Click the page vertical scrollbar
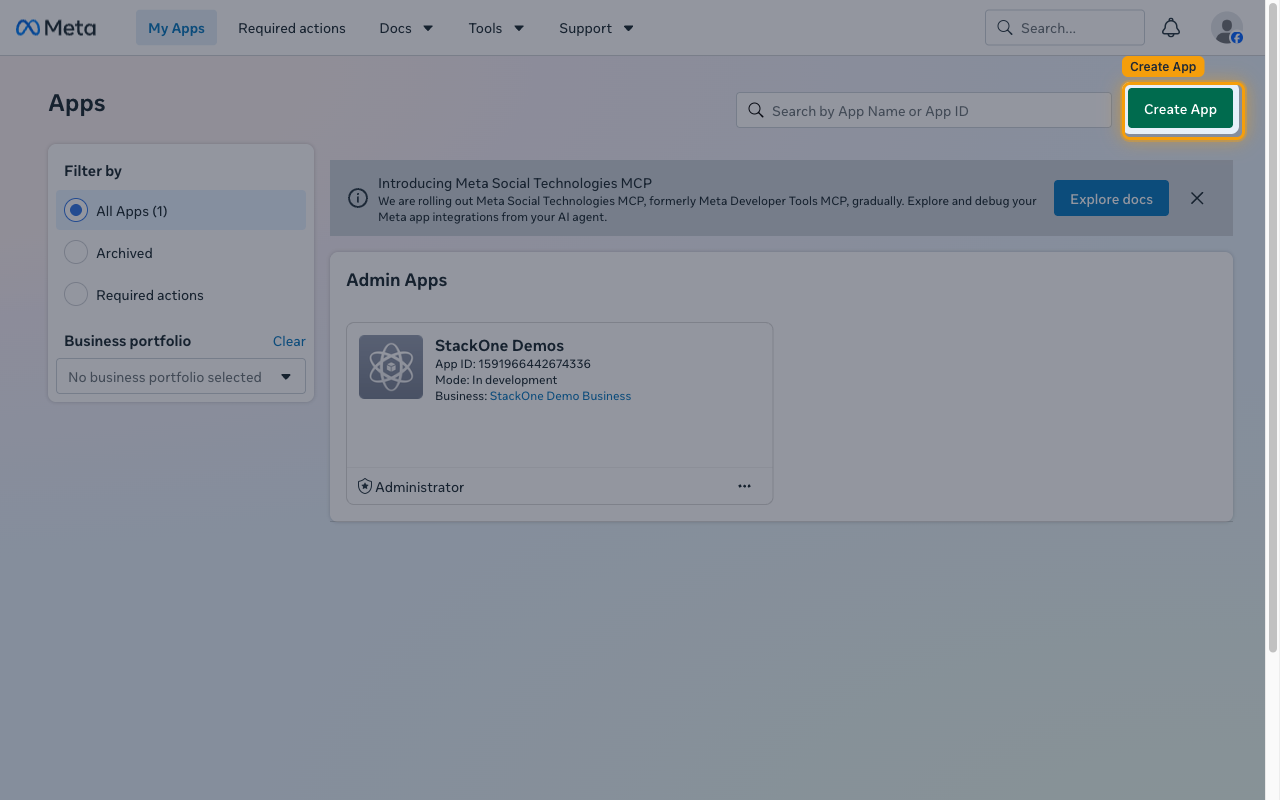This screenshot has height=800, width=1280. [x=1273, y=330]
